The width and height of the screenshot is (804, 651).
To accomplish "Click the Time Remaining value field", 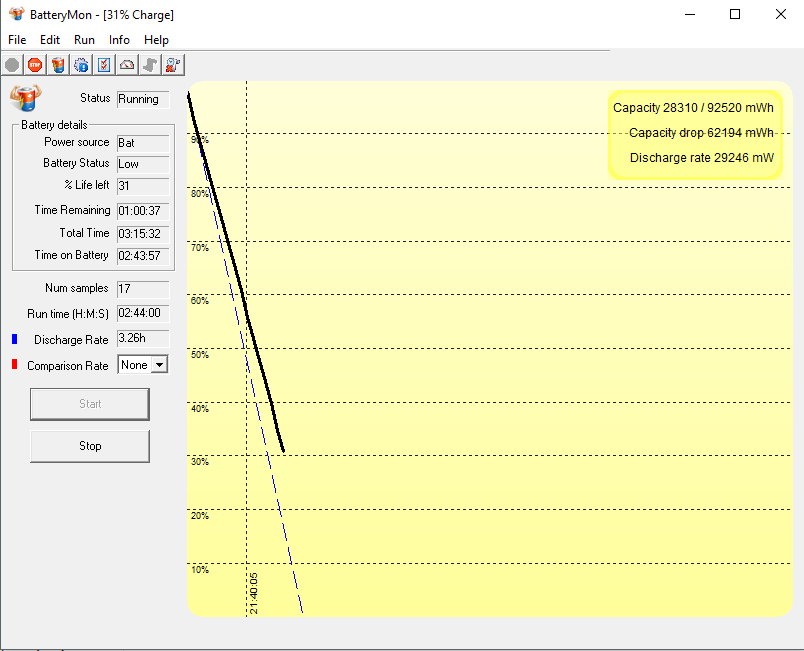I will pos(142,210).
